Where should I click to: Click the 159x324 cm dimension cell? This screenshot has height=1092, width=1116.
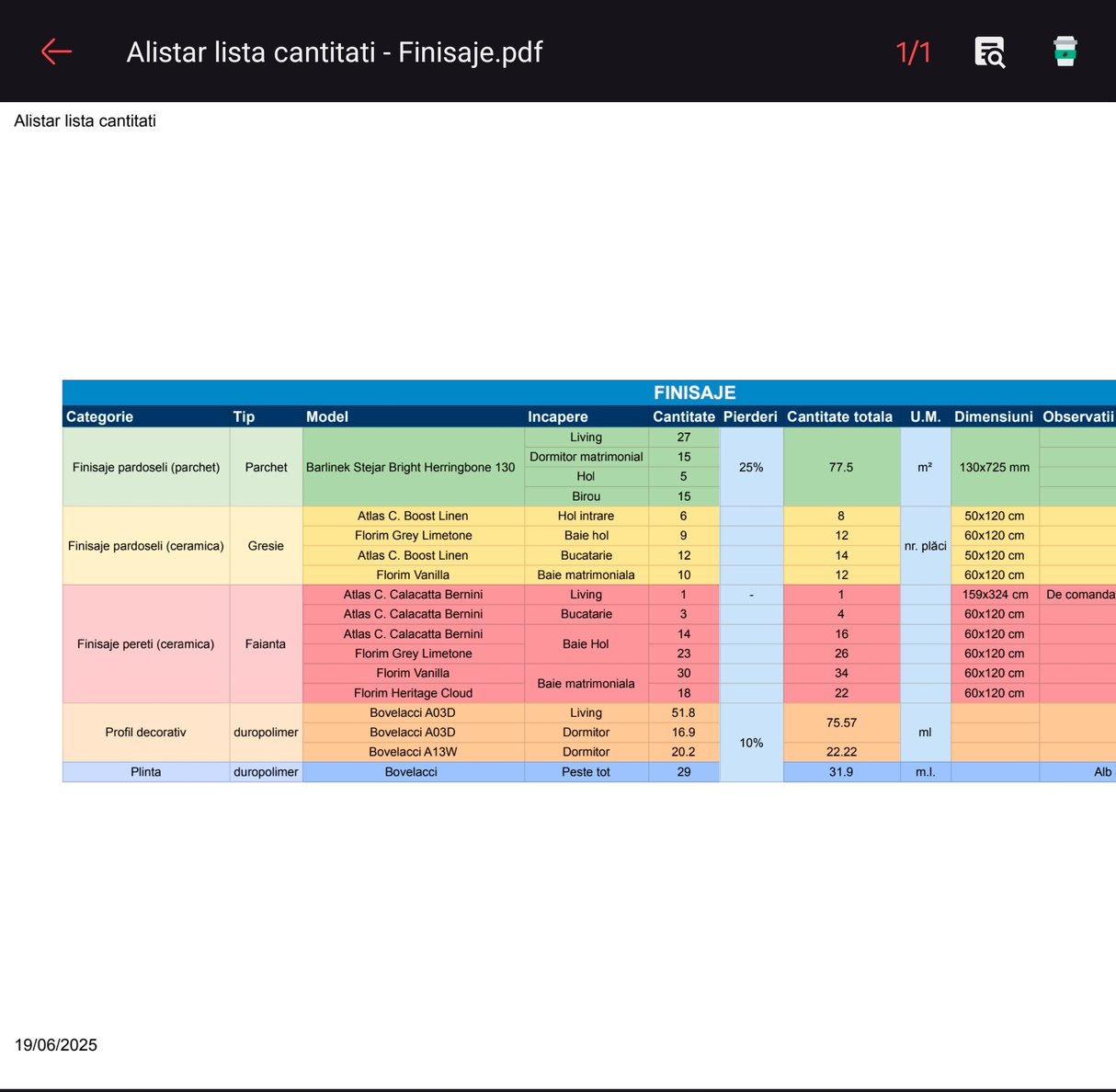click(x=994, y=595)
